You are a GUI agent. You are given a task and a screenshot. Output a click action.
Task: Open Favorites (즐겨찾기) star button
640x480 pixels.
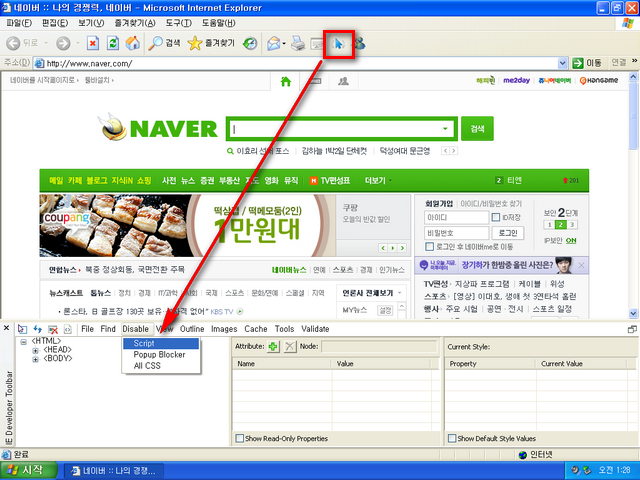(211, 43)
